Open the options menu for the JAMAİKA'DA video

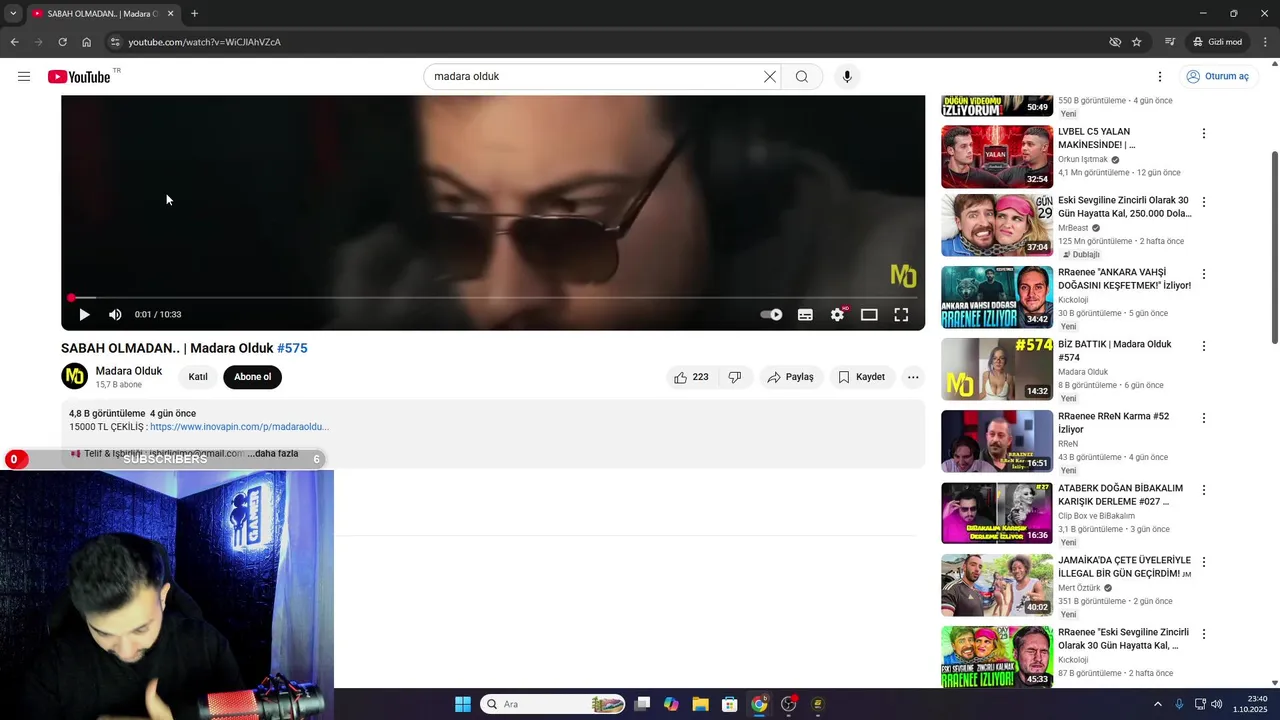[1204, 562]
